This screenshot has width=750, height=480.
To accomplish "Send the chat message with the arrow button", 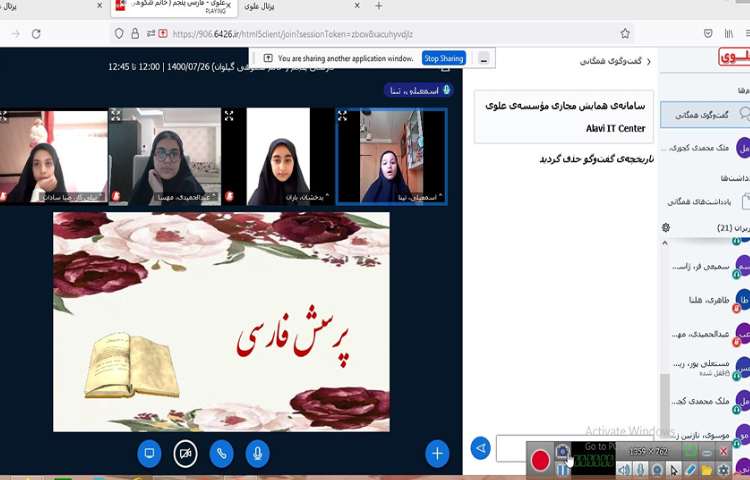I will (x=480, y=448).
